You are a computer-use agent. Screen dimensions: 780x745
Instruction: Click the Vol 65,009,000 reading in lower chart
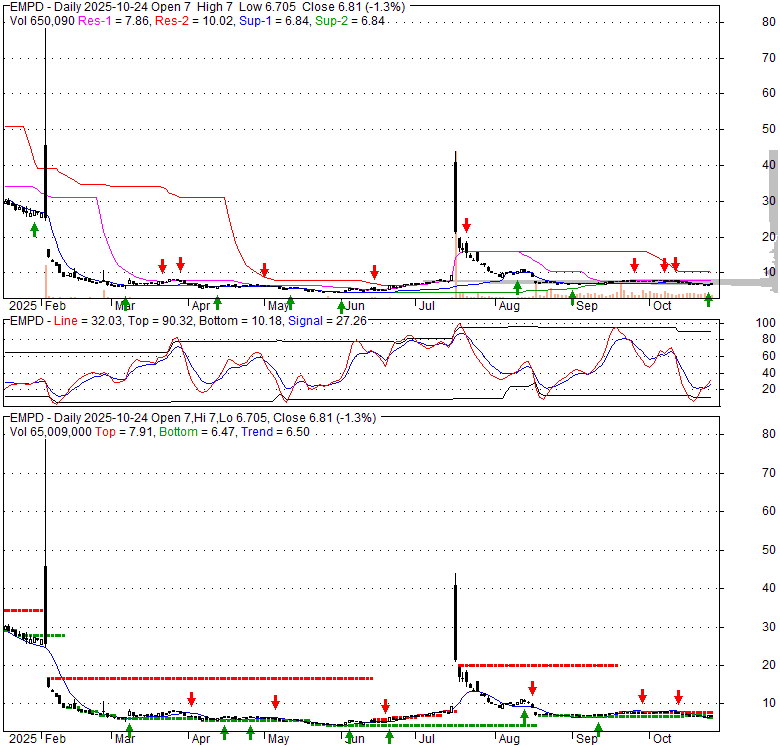pos(50,432)
